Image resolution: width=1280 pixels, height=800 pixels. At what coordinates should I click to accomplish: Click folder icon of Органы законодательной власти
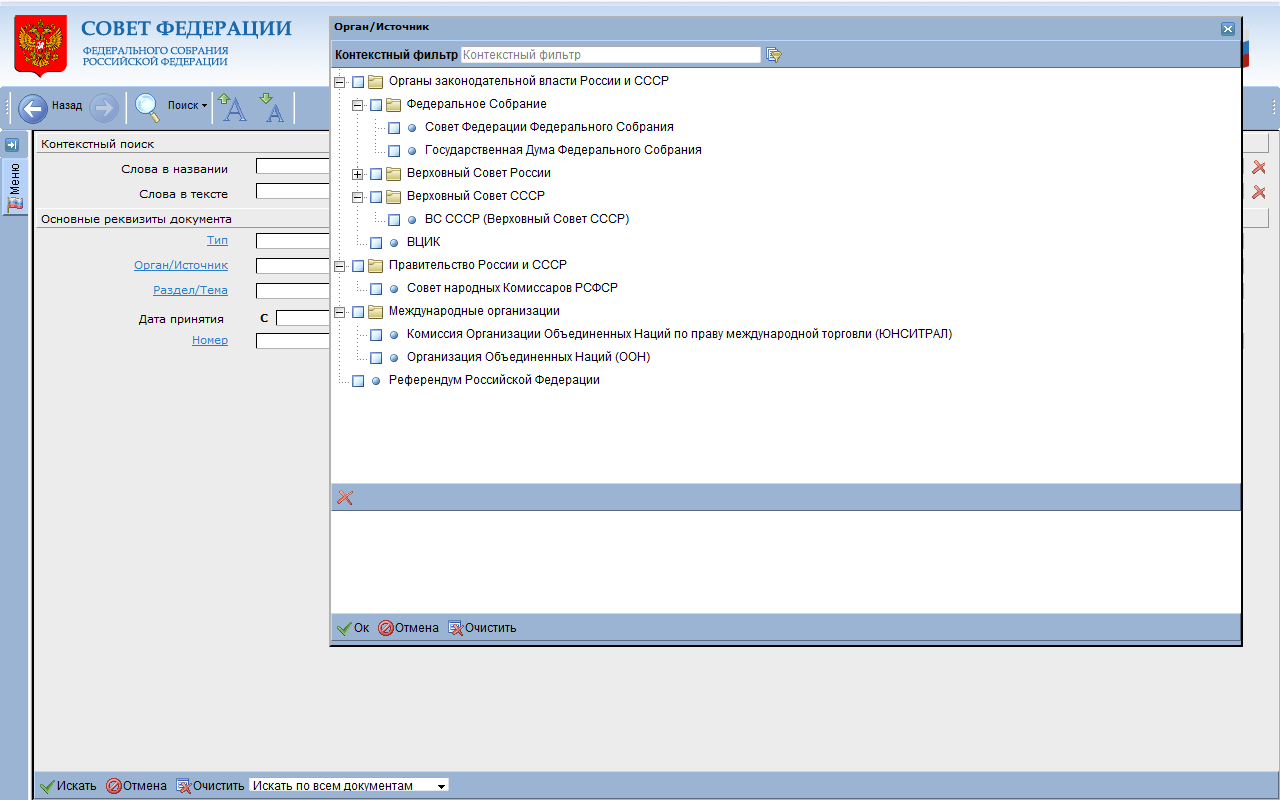[x=375, y=81]
